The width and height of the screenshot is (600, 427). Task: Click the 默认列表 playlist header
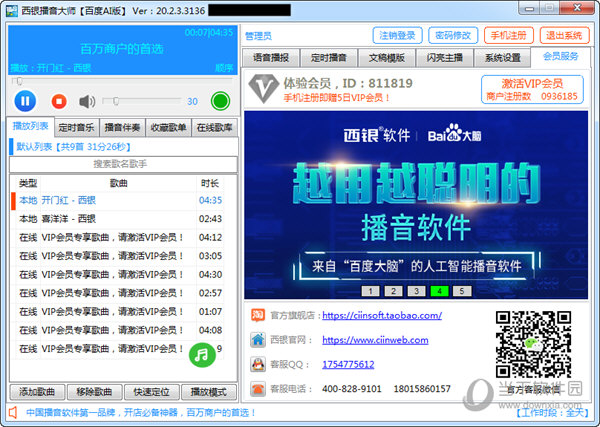coord(123,147)
